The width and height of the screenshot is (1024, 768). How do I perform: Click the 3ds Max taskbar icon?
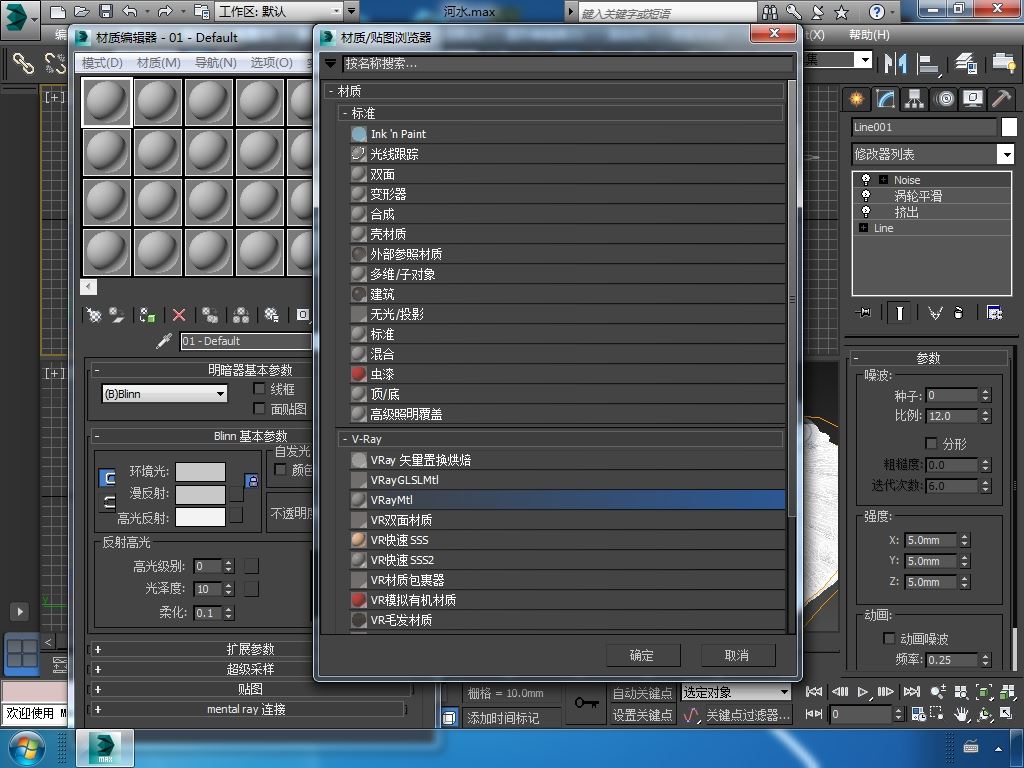(x=105, y=748)
